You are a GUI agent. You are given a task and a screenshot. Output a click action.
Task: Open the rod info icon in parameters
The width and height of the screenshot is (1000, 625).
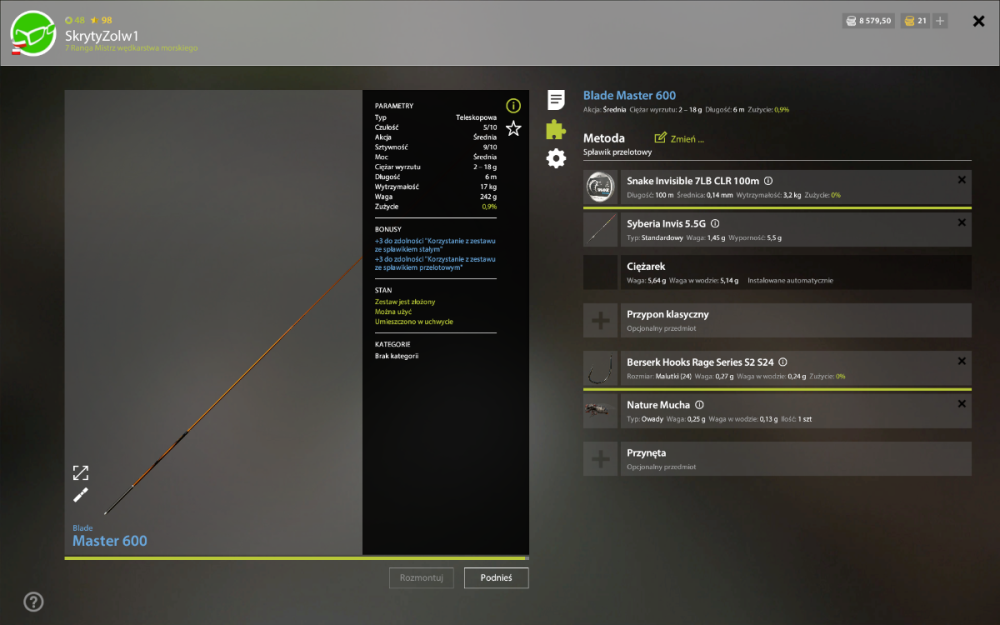pyautogui.click(x=513, y=106)
